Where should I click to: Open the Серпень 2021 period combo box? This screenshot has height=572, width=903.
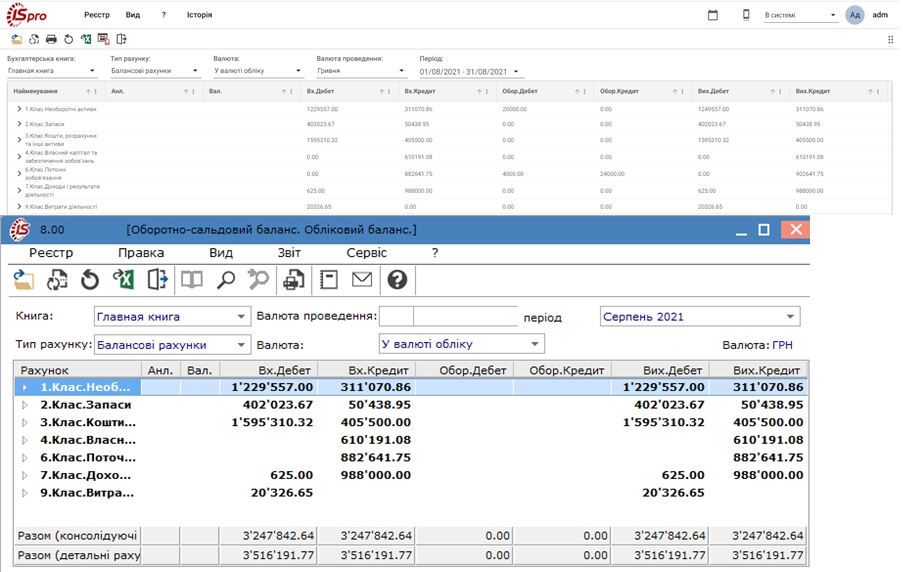click(x=700, y=316)
